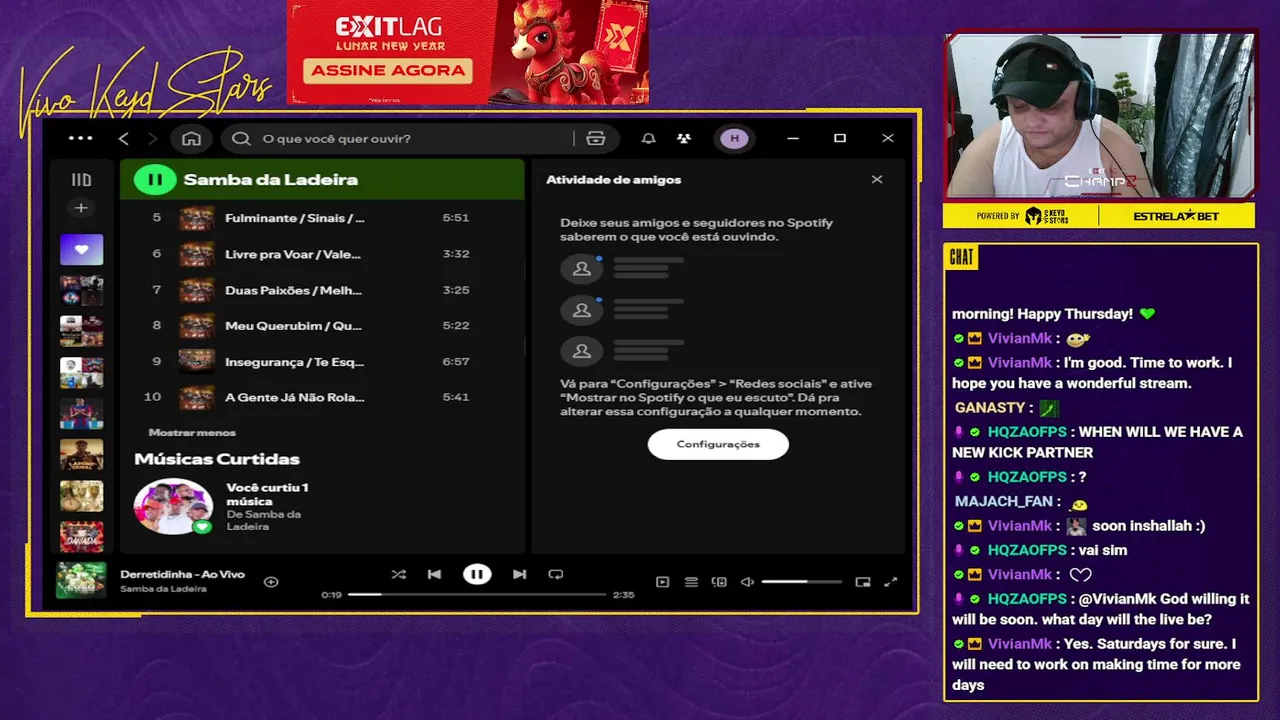This screenshot has height=720, width=1280.
Task: Pause playback in the player bar
Action: tap(477, 574)
